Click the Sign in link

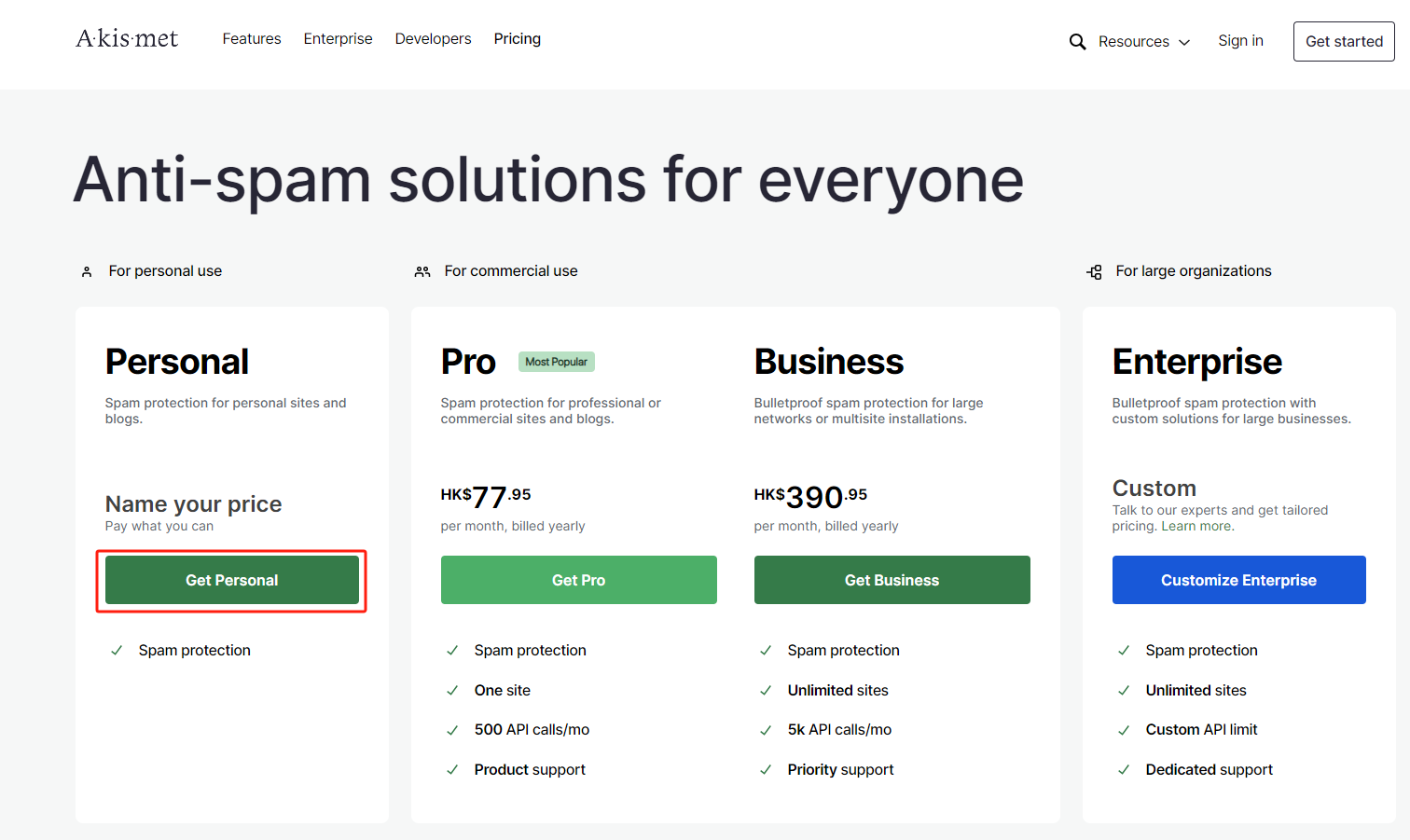[x=1240, y=41]
